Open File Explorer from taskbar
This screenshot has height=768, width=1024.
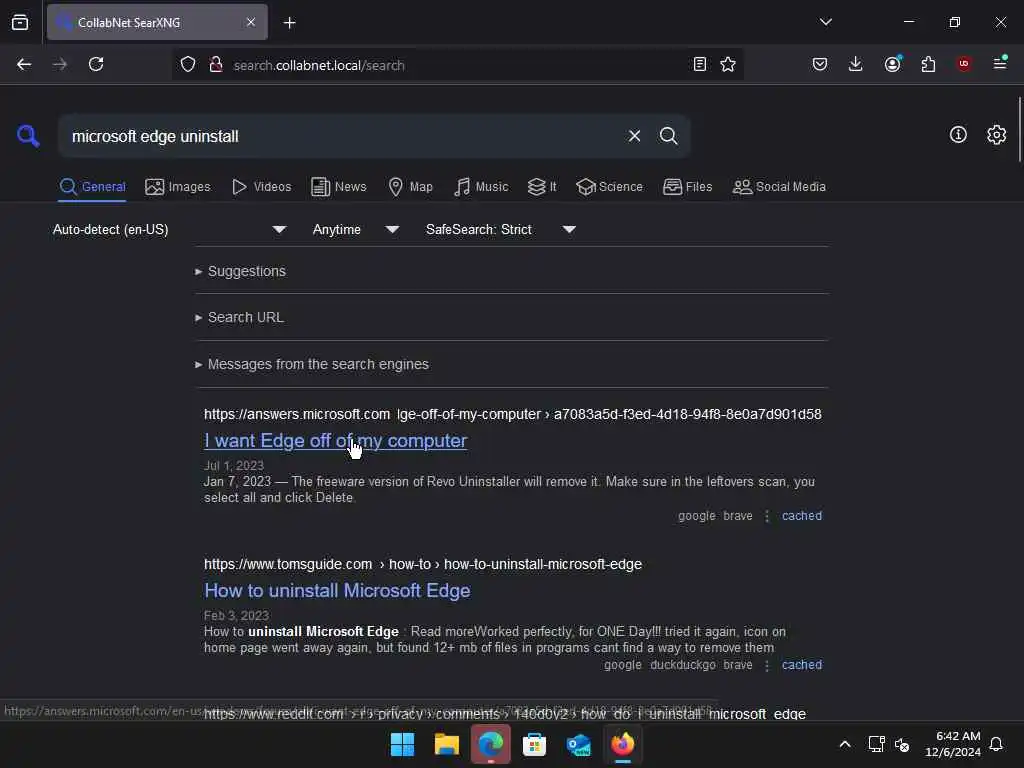click(x=447, y=744)
